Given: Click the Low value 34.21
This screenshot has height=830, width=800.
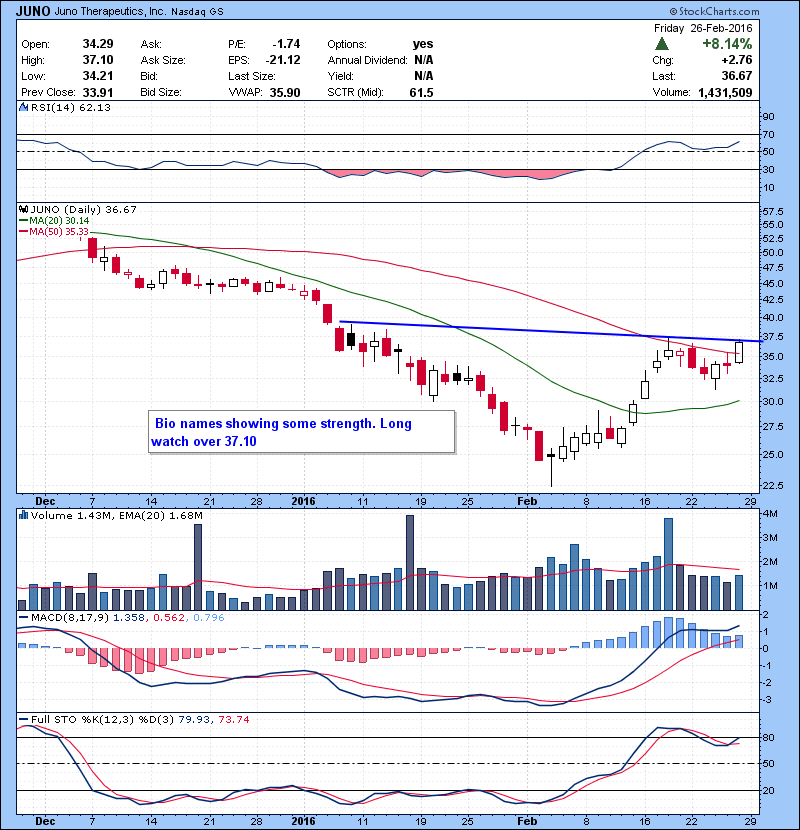Looking at the screenshot, I should [x=98, y=76].
